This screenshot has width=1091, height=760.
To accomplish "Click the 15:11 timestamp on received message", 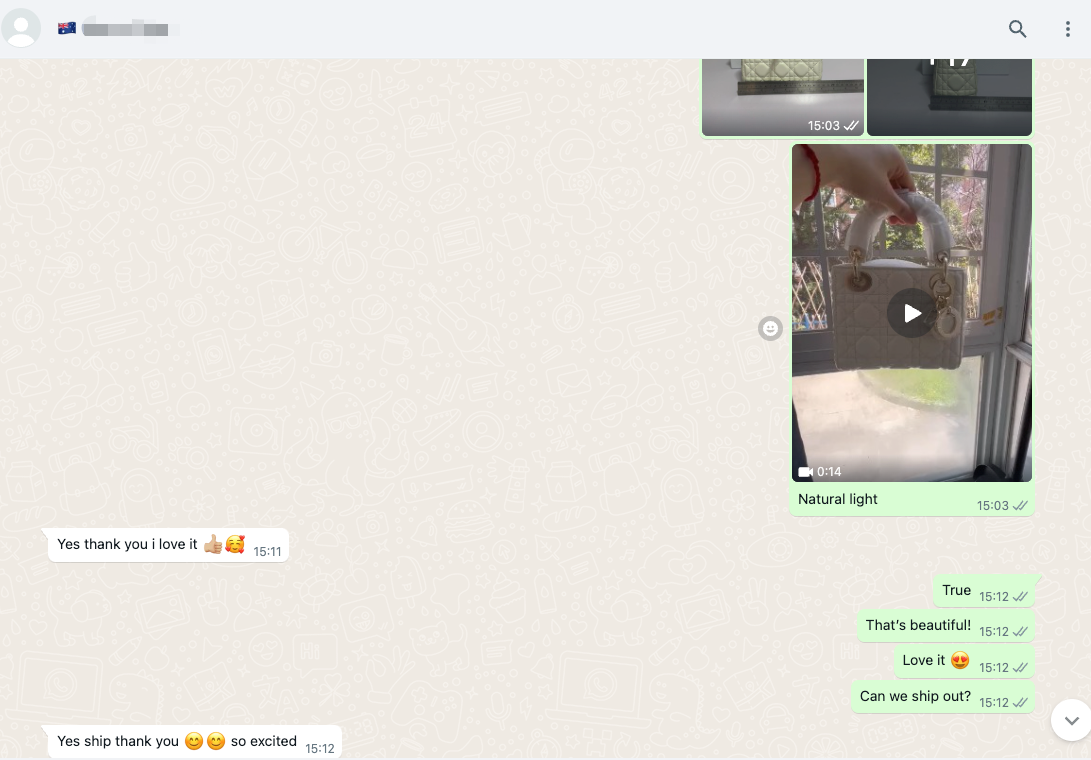I will tap(267, 552).
